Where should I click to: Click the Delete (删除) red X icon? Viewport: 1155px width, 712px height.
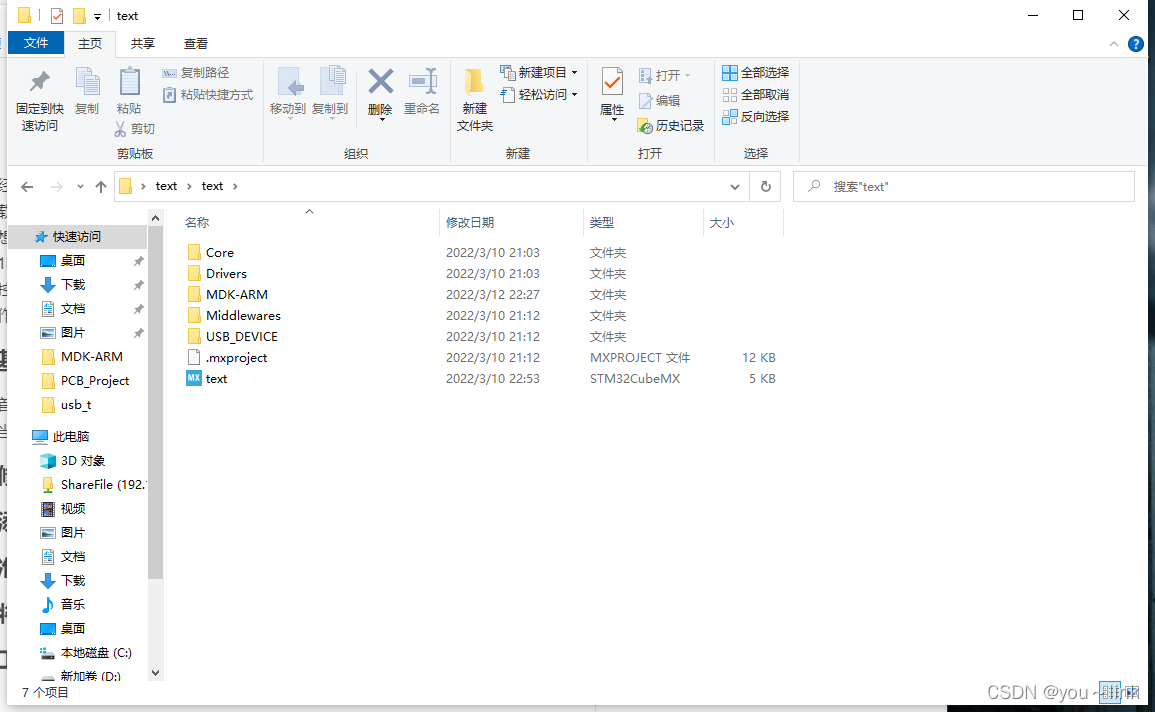tap(380, 81)
